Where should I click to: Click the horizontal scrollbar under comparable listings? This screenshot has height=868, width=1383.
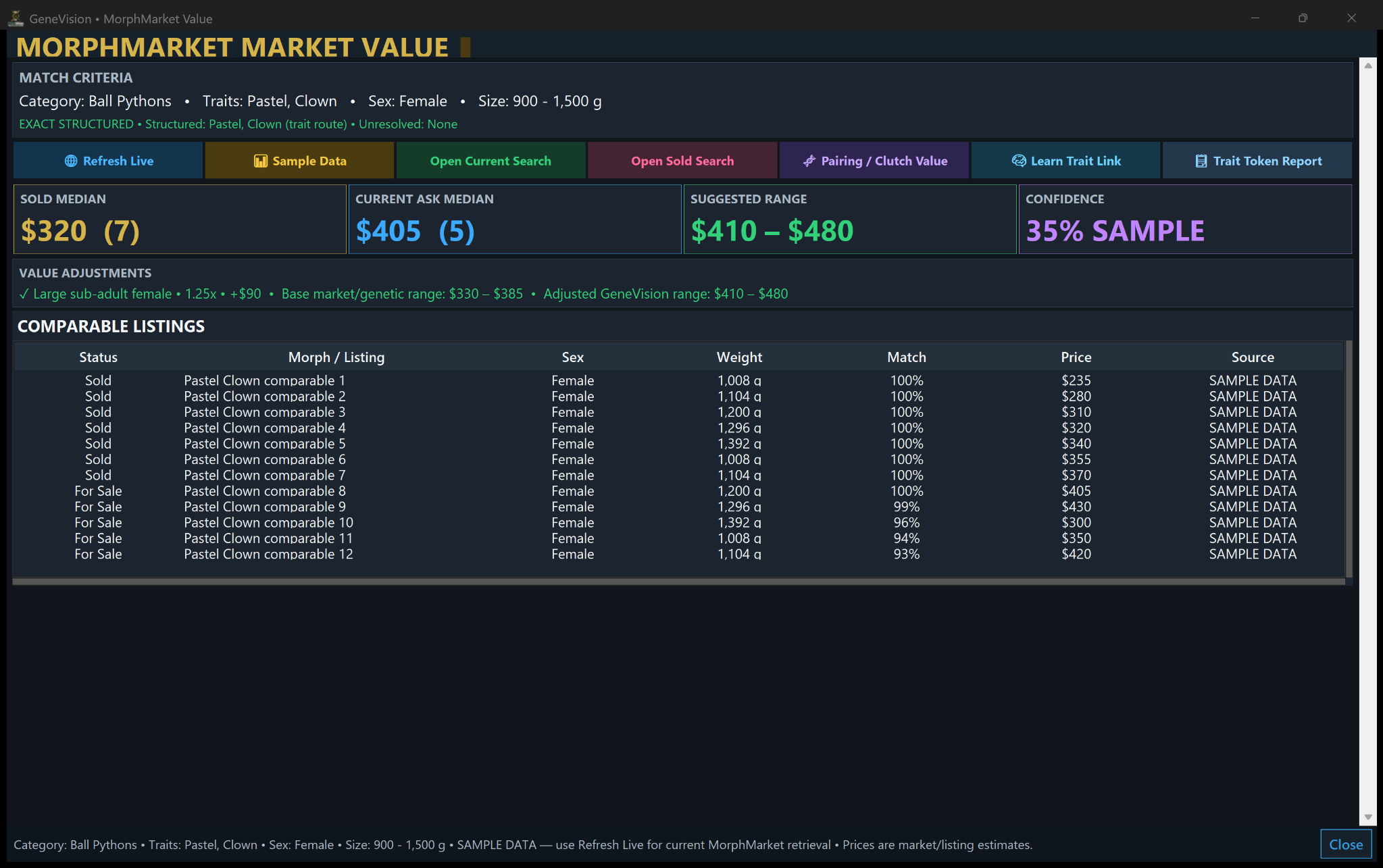(678, 581)
